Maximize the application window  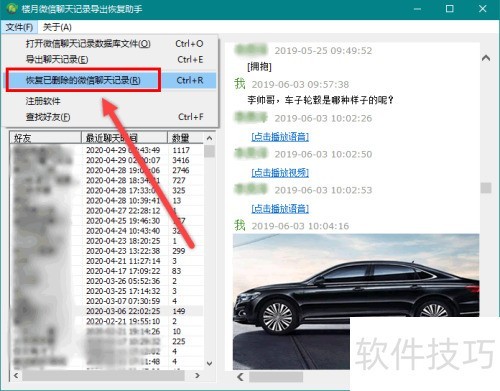(450, 9)
